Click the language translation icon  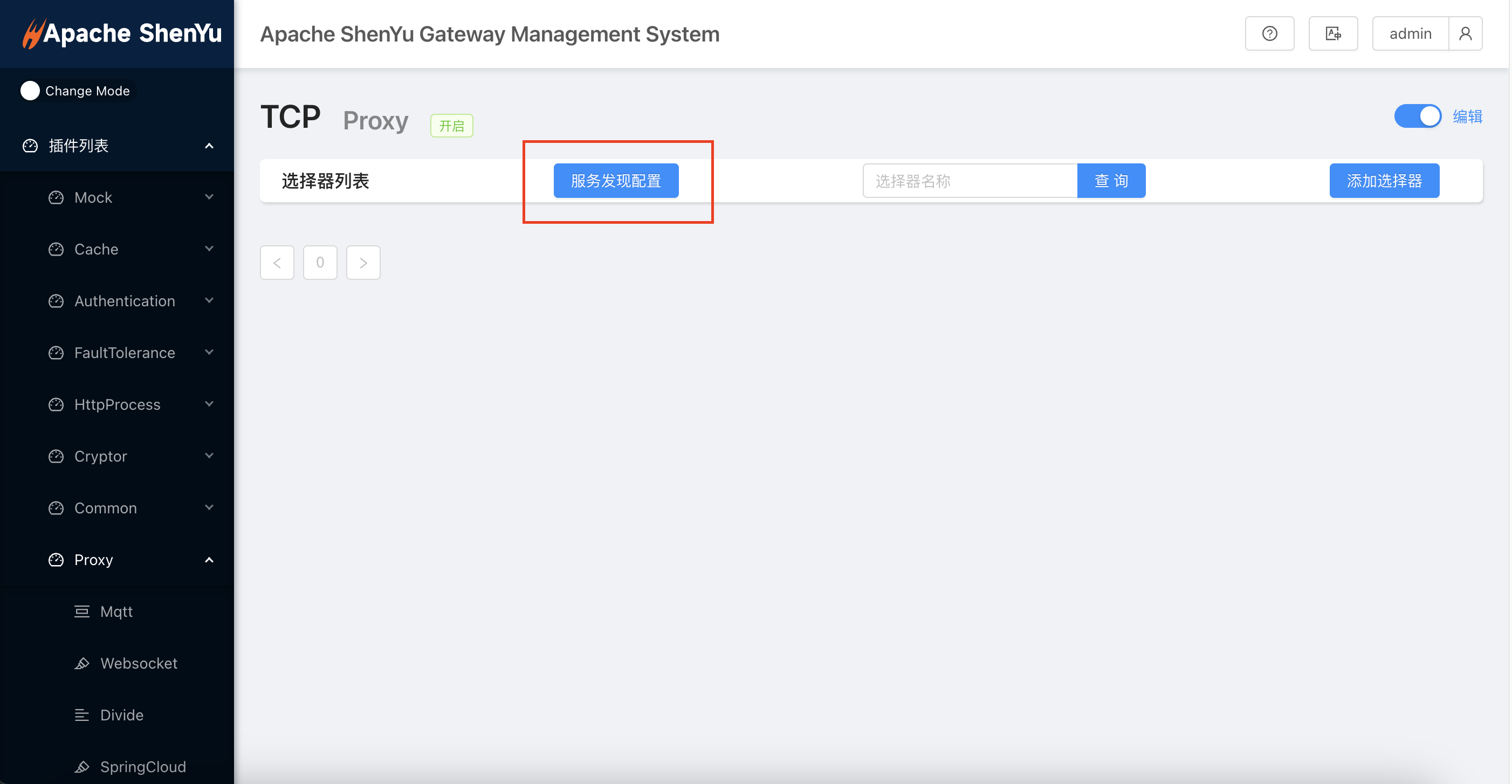tap(1333, 33)
